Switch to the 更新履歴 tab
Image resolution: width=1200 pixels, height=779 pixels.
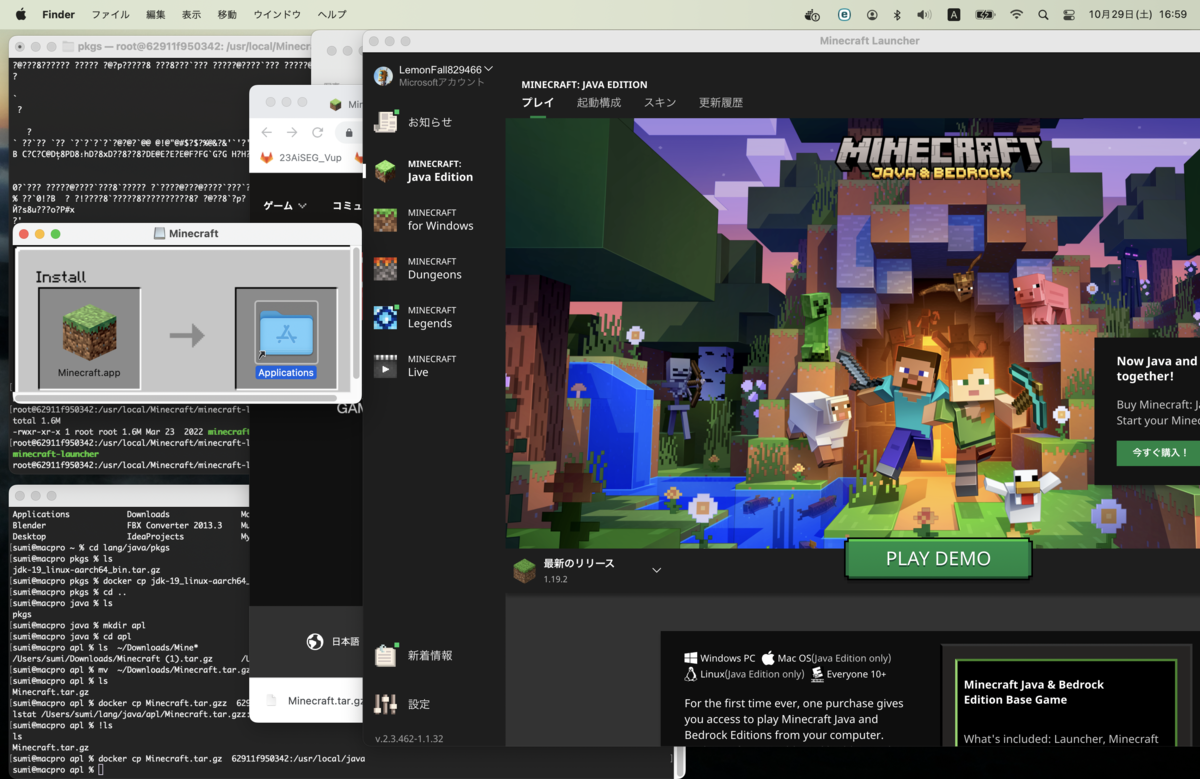click(720, 103)
